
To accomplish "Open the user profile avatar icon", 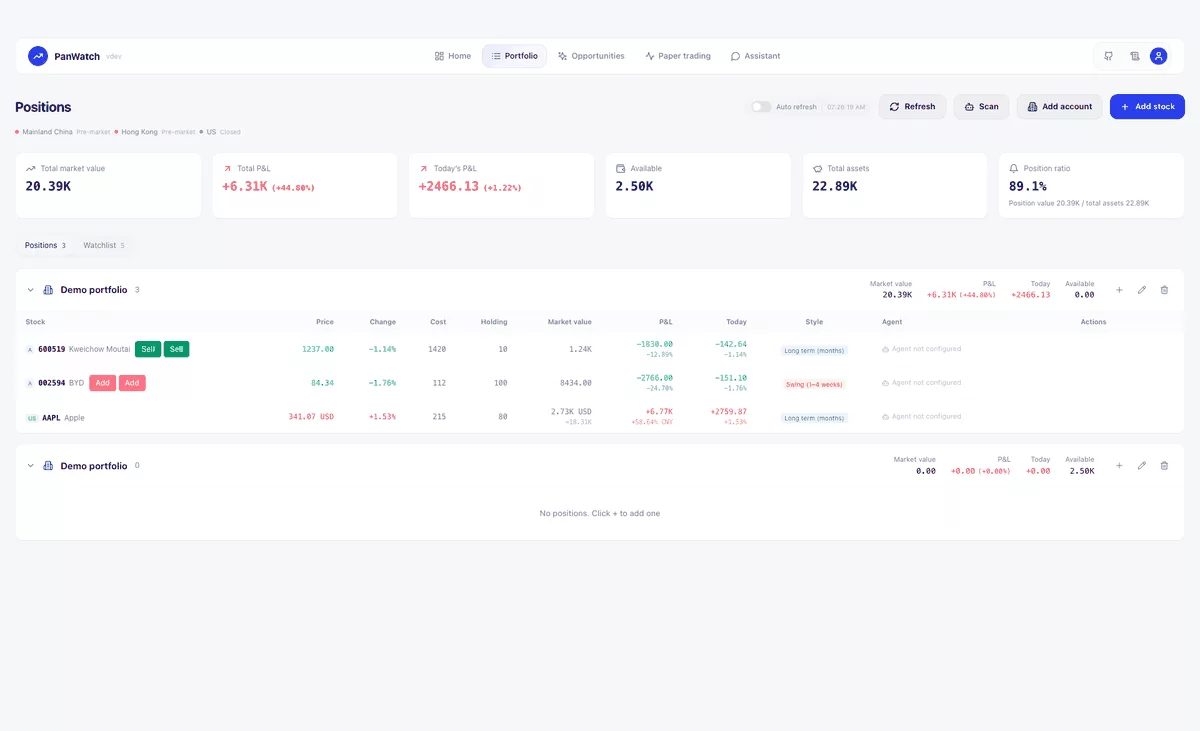I will (x=1159, y=56).
